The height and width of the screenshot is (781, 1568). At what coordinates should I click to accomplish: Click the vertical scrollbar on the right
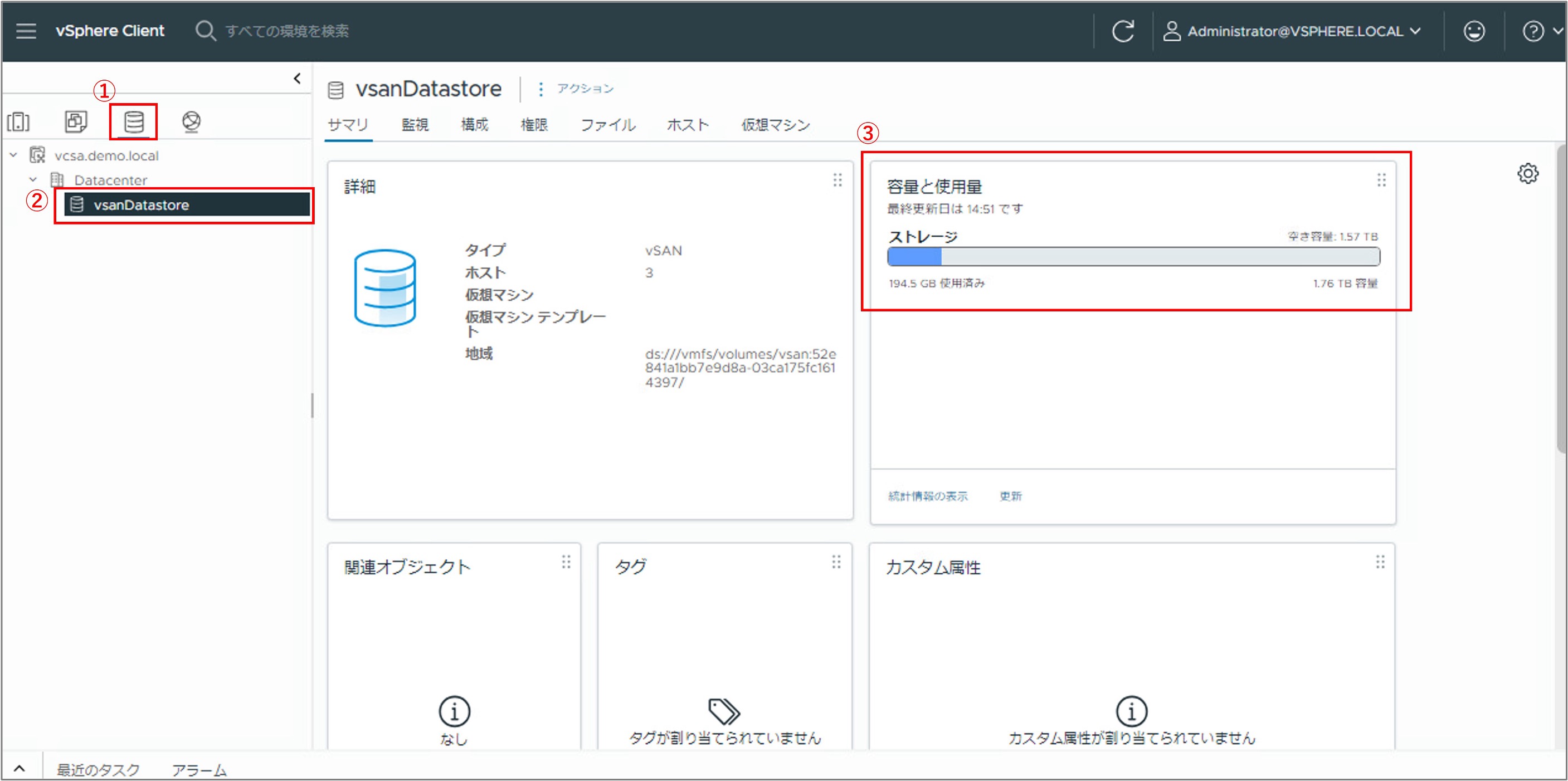click(x=1562, y=298)
